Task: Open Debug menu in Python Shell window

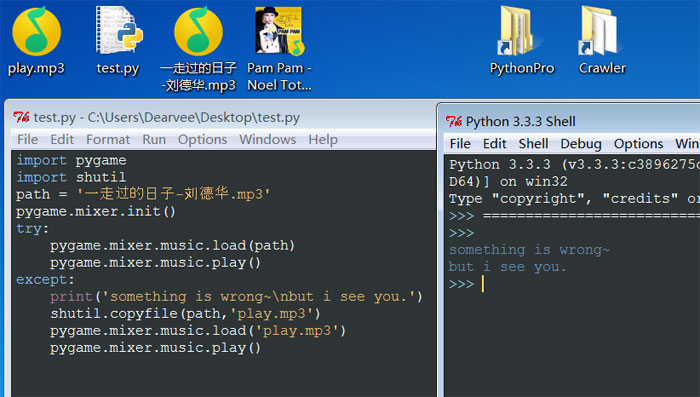Action: click(x=581, y=143)
